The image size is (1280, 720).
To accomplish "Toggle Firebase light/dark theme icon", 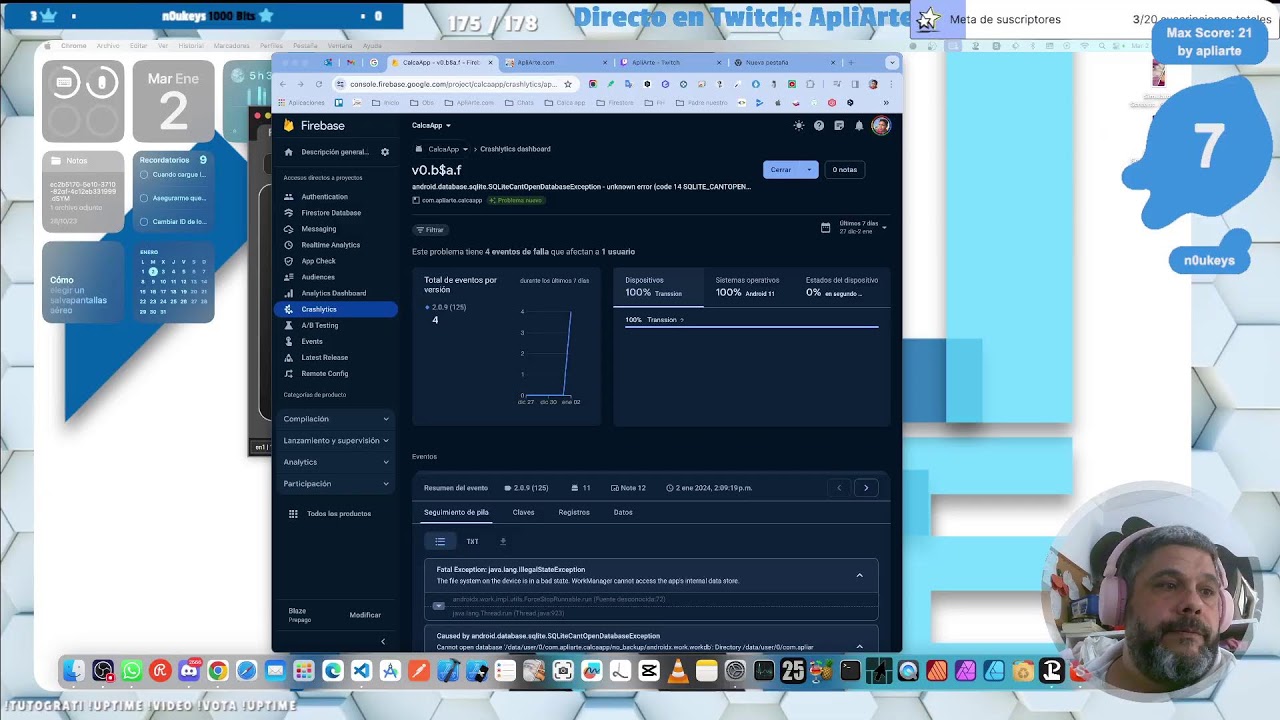I will coord(798,126).
